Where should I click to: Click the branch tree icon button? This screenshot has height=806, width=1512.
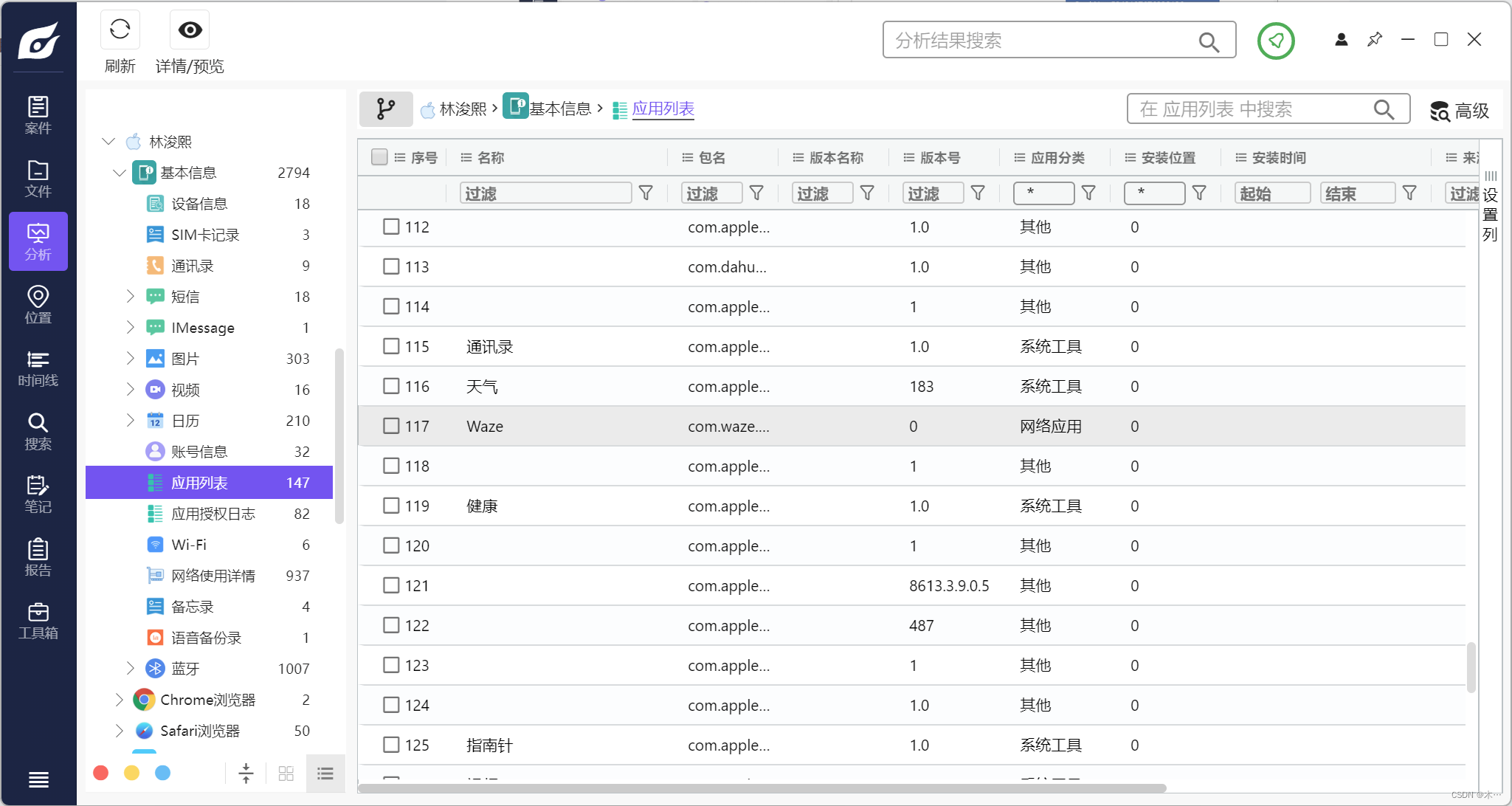click(x=385, y=109)
